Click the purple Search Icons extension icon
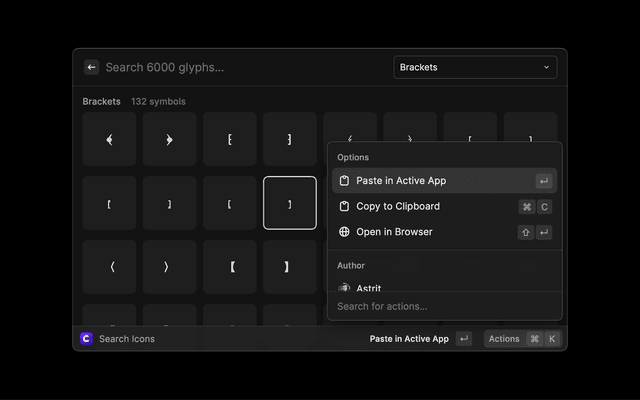Image resolution: width=640 pixels, height=400 pixels. pyautogui.click(x=87, y=339)
